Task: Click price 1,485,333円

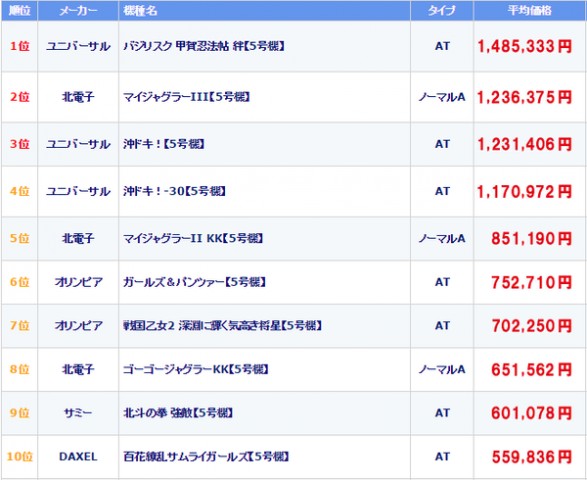Action: coord(525,46)
